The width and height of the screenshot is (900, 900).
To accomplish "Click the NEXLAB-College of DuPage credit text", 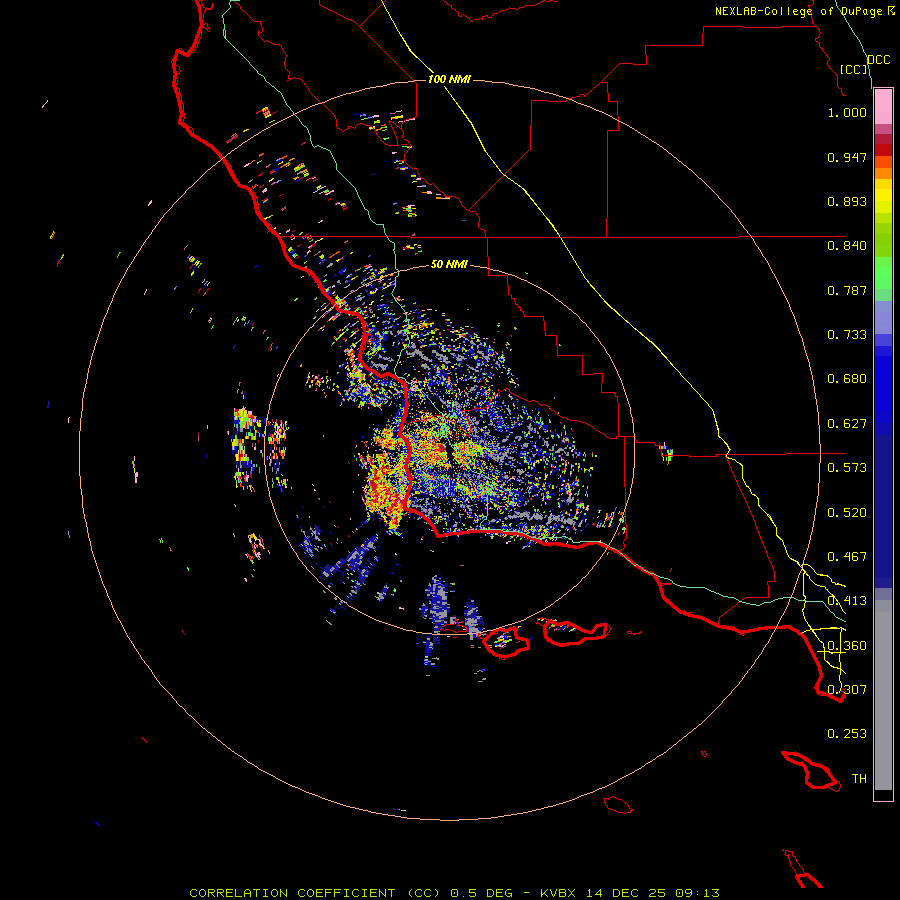I will (800, 11).
